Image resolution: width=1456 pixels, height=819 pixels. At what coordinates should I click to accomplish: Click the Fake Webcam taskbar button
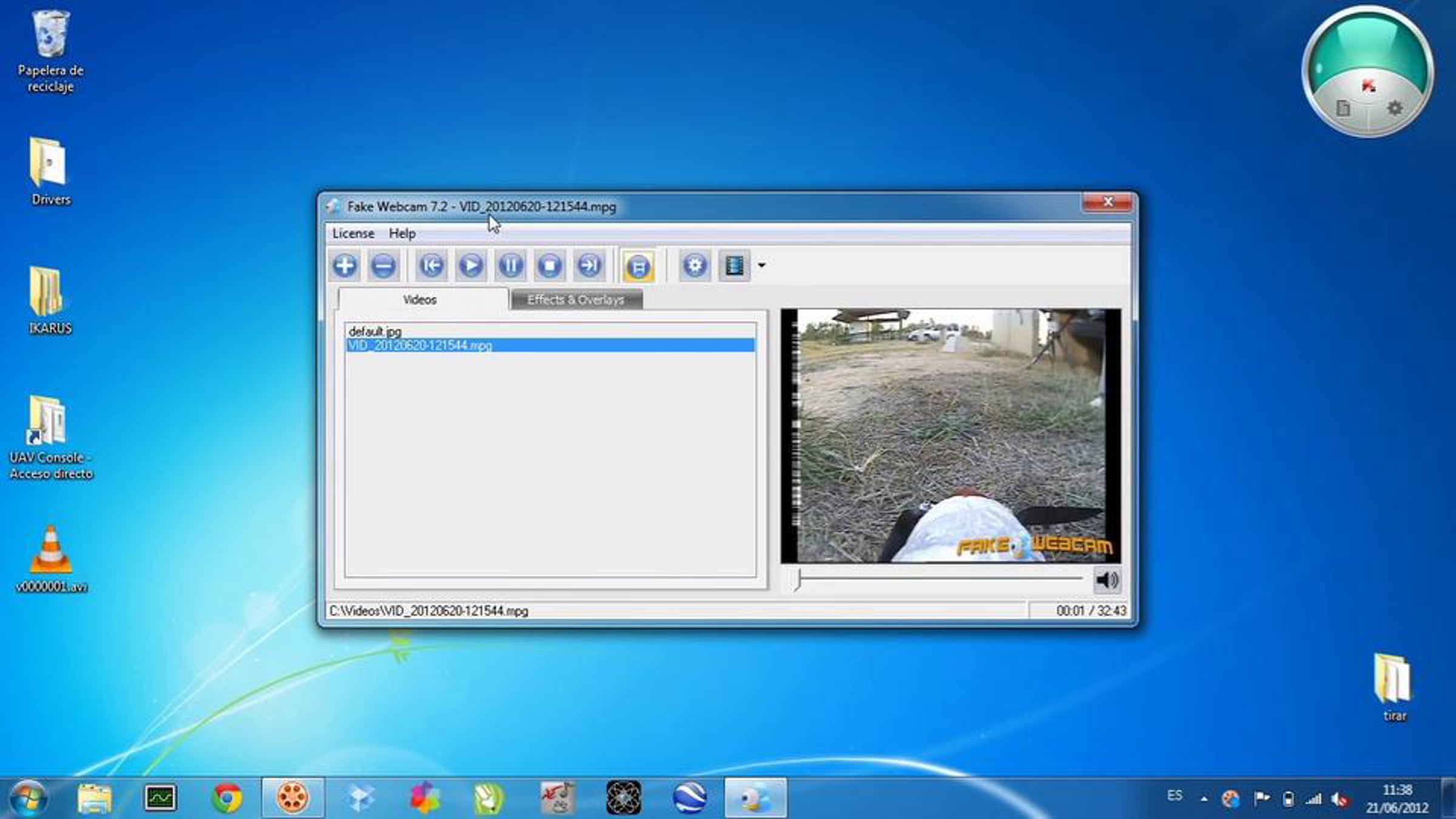(756, 798)
